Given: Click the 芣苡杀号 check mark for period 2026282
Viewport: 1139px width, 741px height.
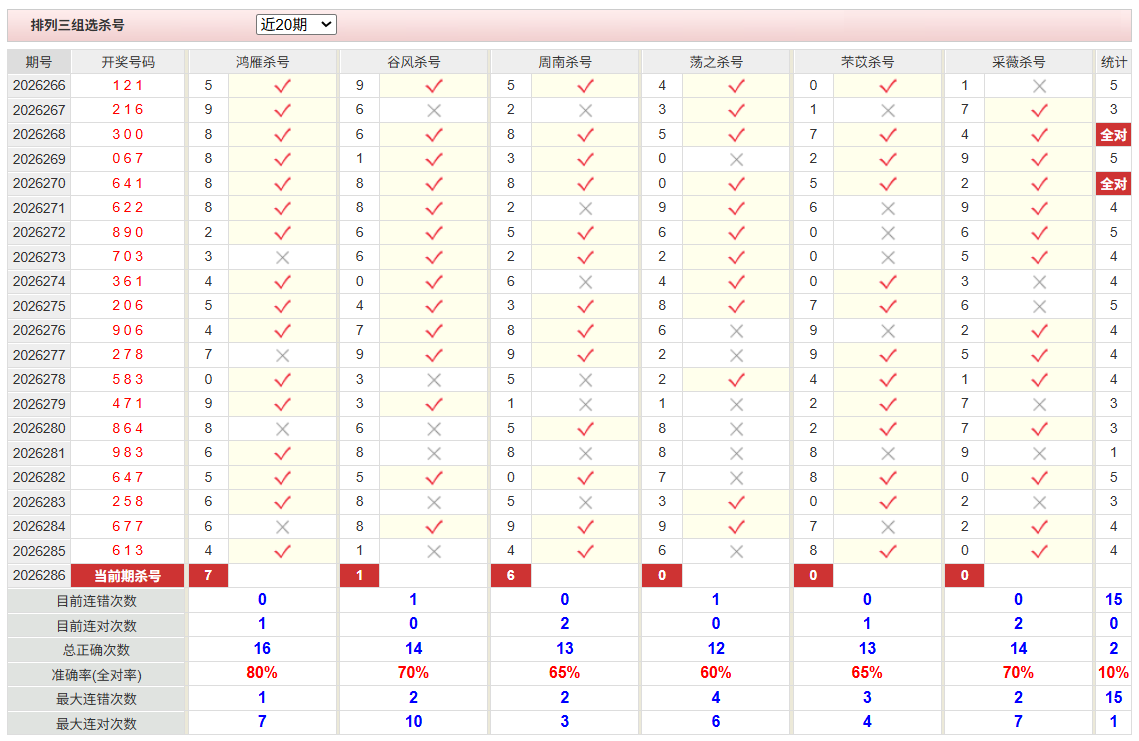Looking at the screenshot, I should point(888,478).
